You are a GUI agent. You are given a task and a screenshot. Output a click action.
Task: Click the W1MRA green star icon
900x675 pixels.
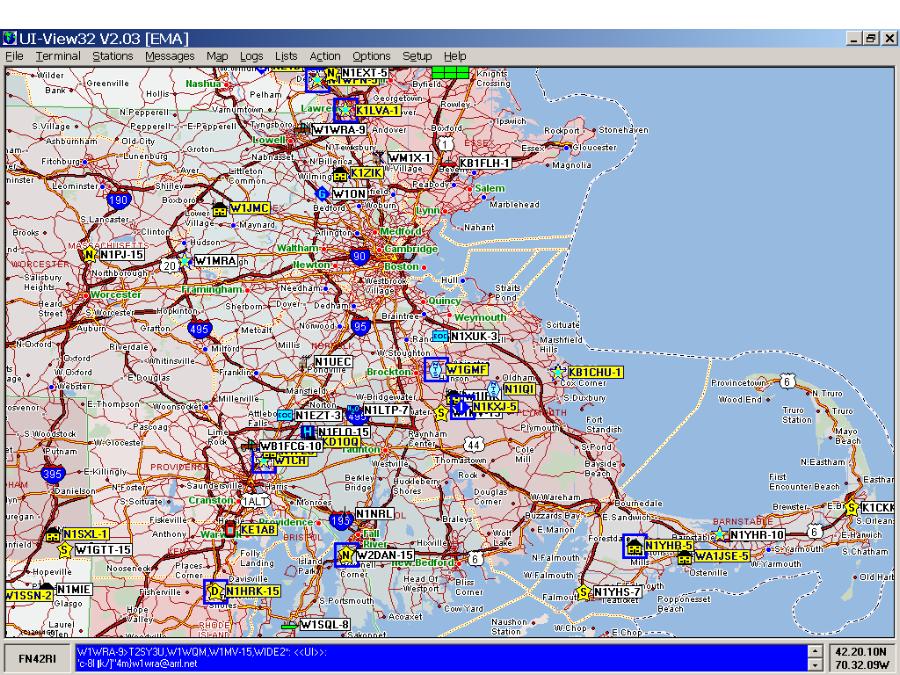coord(184,261)
